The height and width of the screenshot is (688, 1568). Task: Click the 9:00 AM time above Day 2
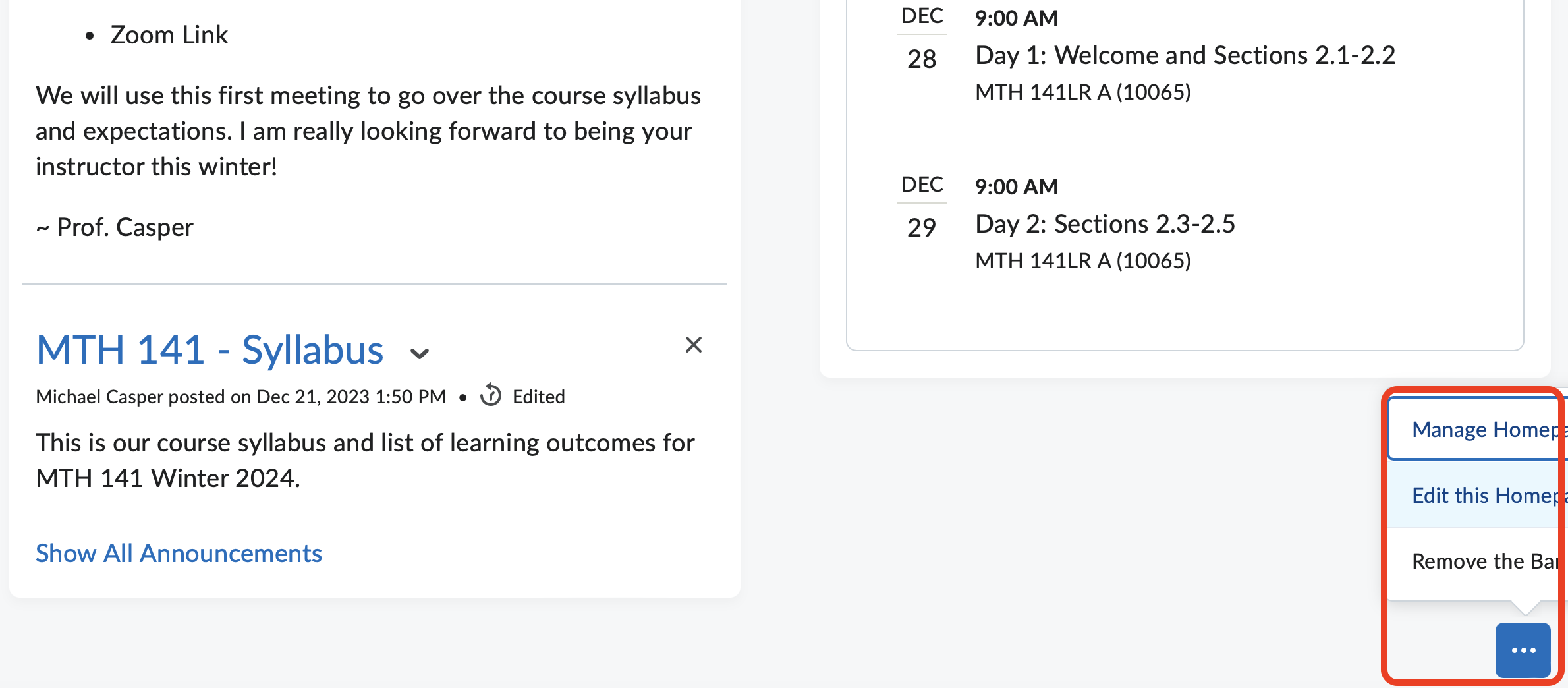coord(1016,187)
